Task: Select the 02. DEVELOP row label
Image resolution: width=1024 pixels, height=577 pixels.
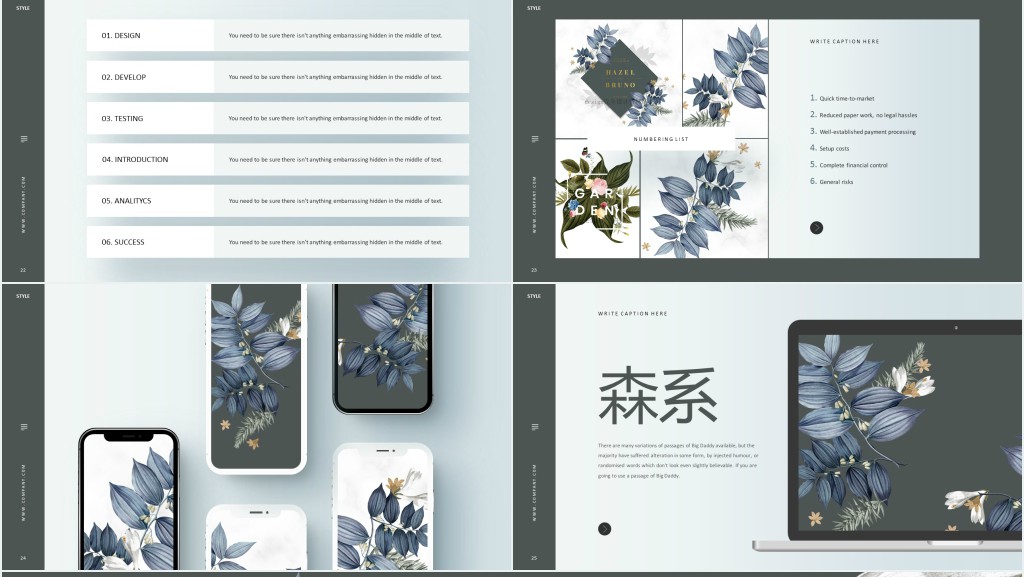Action: [123, 77]
